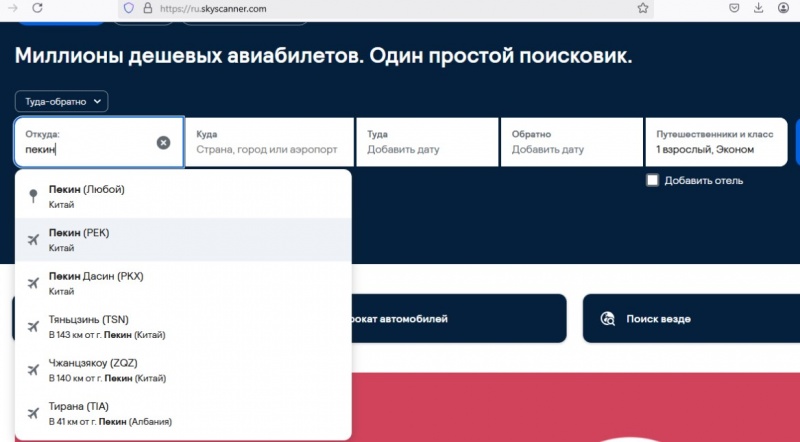
Task: Click the airplane icon next to Пекин (PEK)
Action: [33, 239]
